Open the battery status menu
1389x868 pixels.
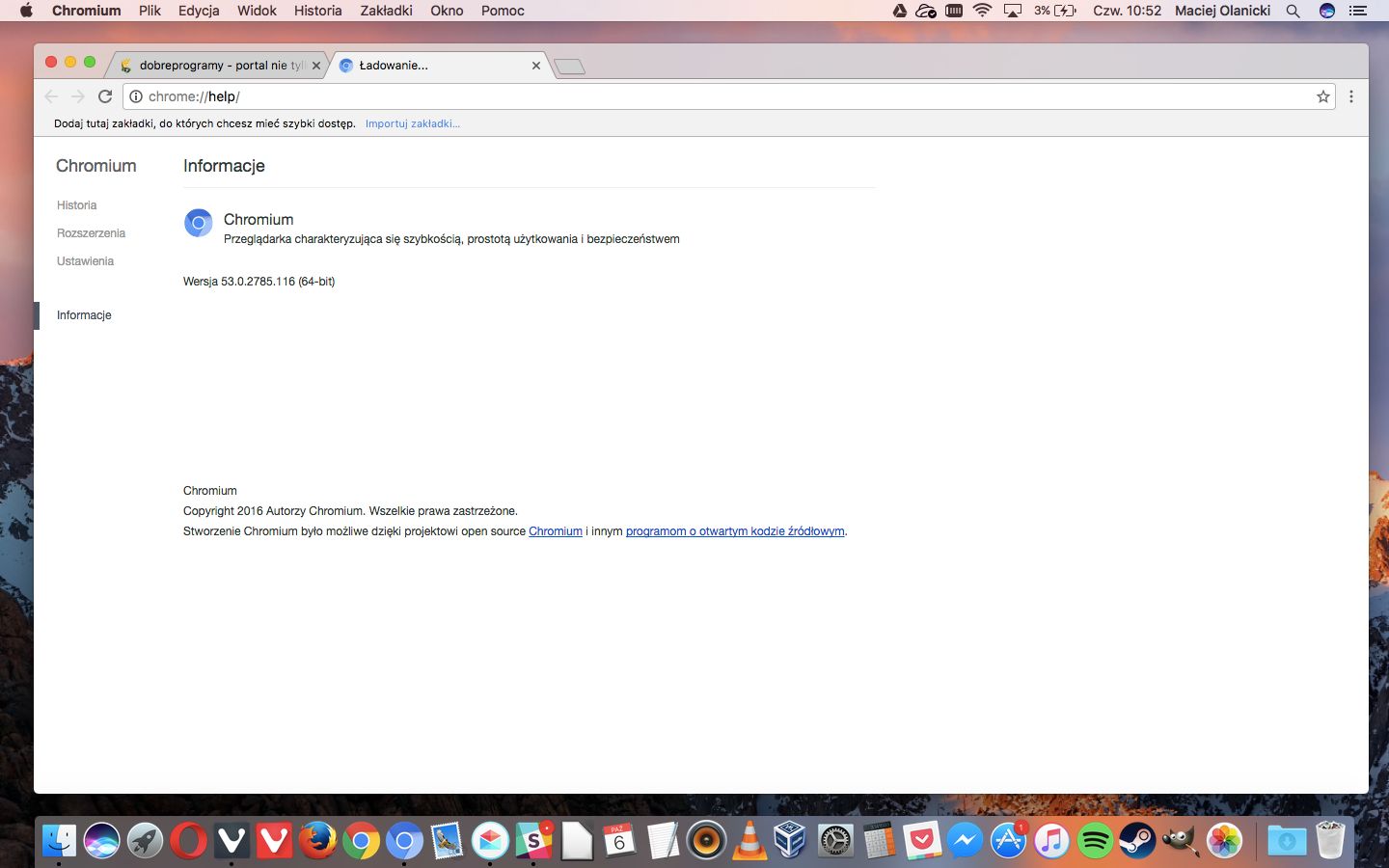click(1055, 11)
